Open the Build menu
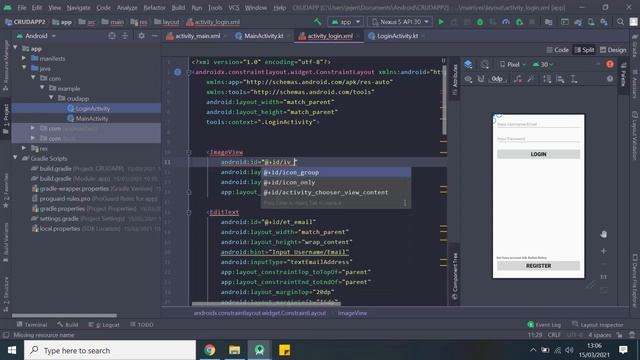The width and height of the screenshot is (640, 360). [178, 8]
